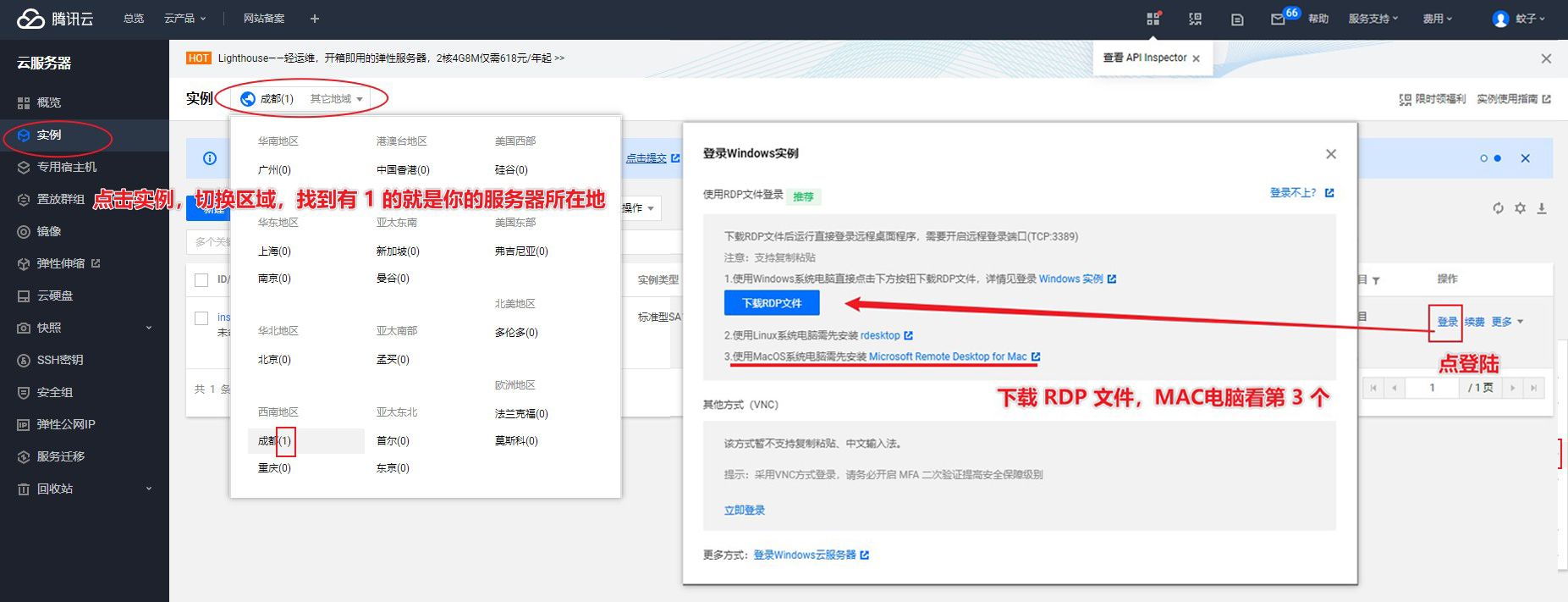1568x602 pixels.
Task: Close the Lighthouse HOT banner
Action: 1546,58
